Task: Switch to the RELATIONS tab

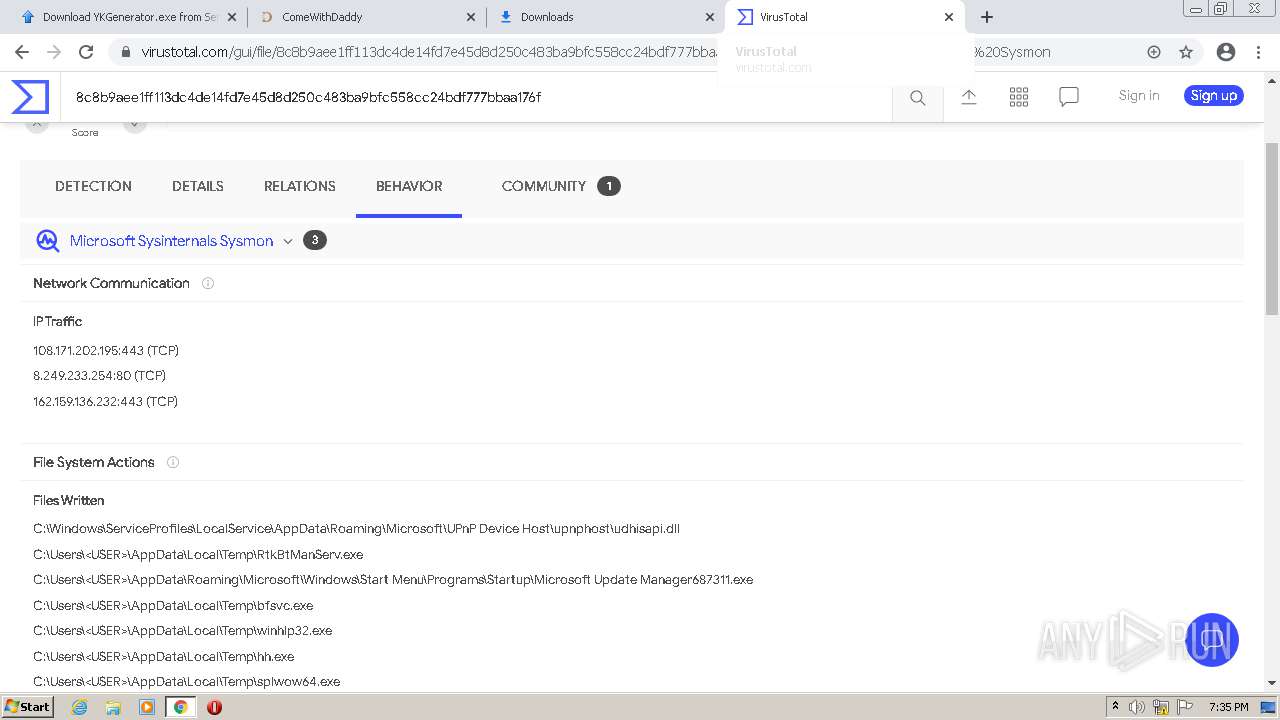Action: tap(300, 186)
